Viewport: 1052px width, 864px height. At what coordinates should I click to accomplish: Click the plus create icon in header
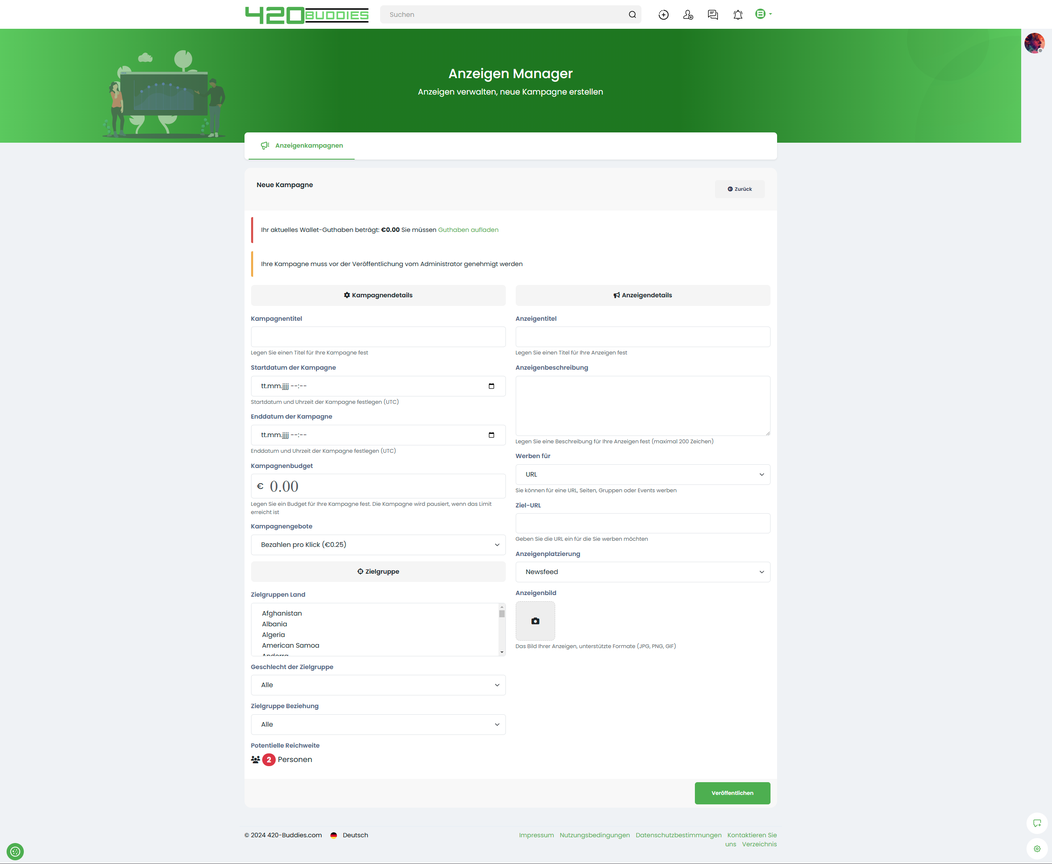[x=663, y=15]
